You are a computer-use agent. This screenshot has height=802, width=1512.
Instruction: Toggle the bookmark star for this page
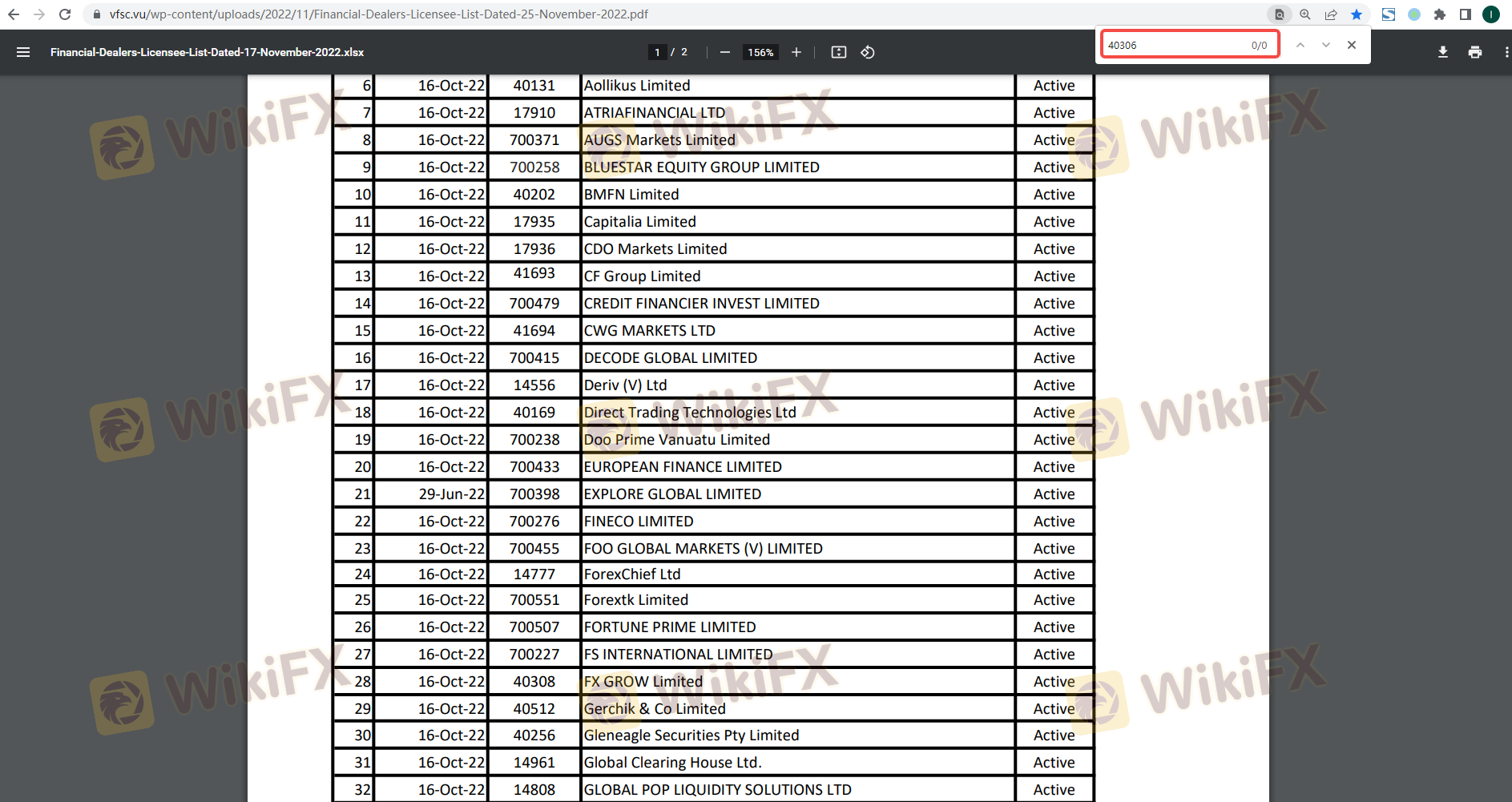coord(1357,14)
